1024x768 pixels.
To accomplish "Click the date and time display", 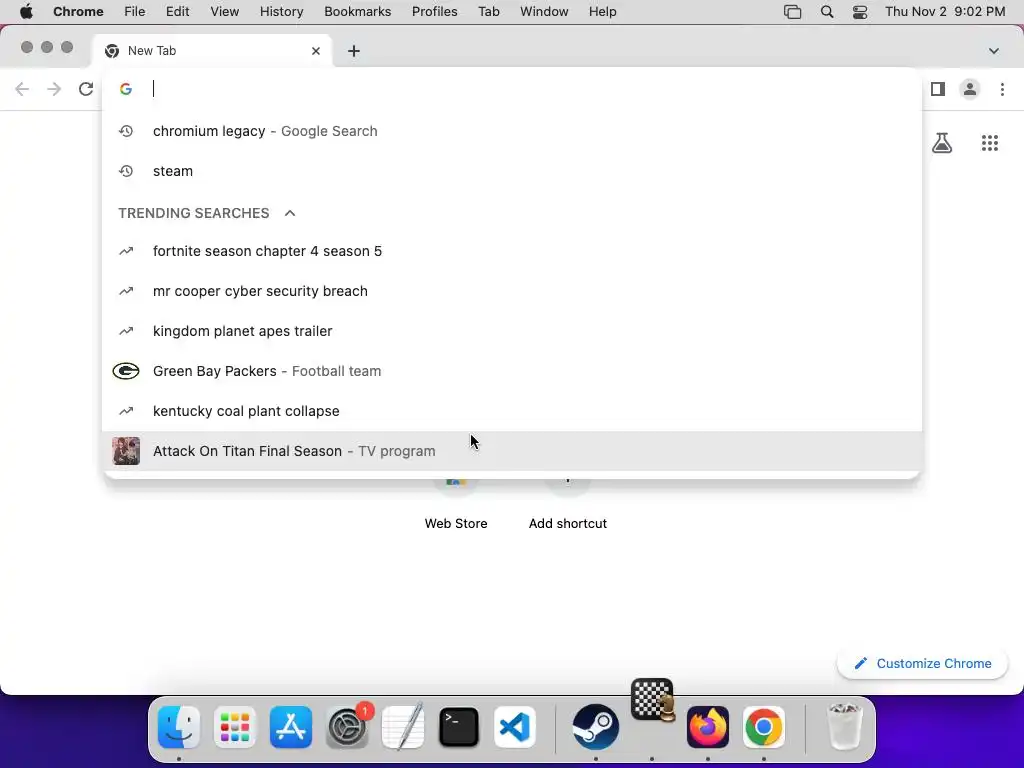I will pyautogui.click(x=945, y=12).
